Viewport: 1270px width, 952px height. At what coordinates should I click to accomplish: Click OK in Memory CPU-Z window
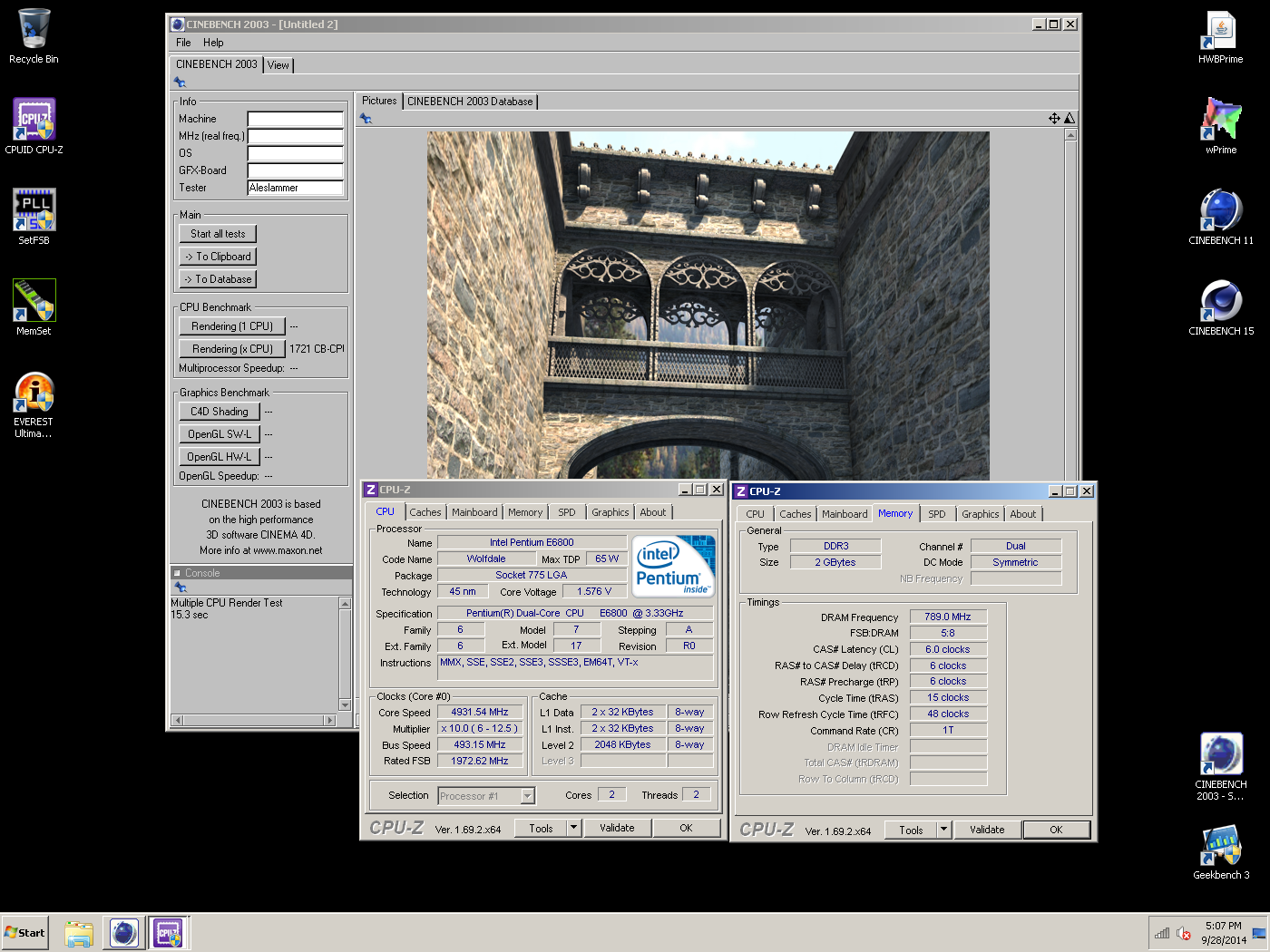1056,830
